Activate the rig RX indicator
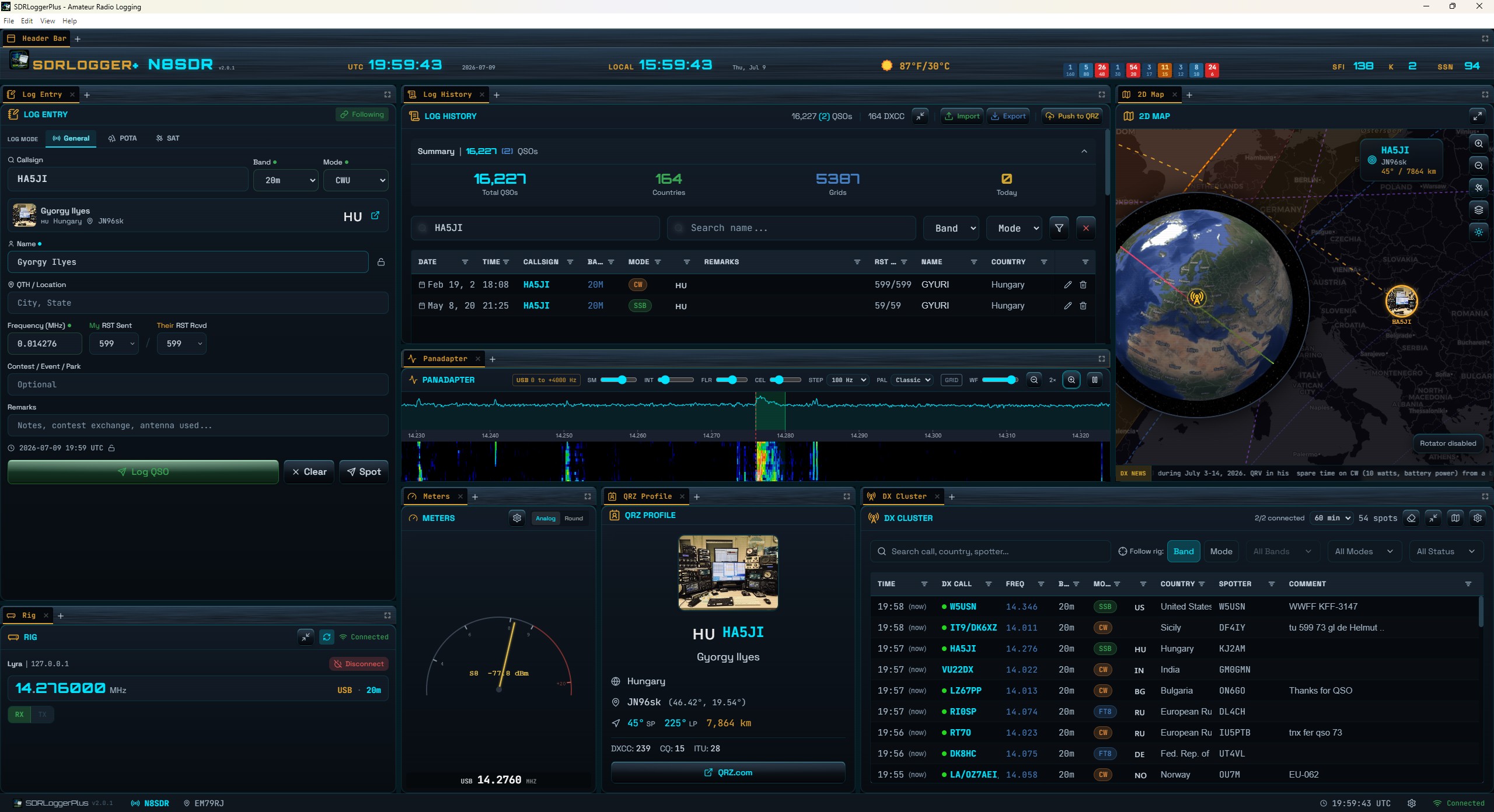The height and width of the screenshot is (812, 1494). point(20,714)
